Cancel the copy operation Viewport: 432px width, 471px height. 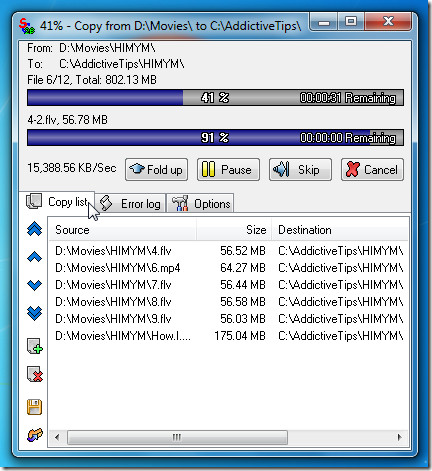(372, 170)
